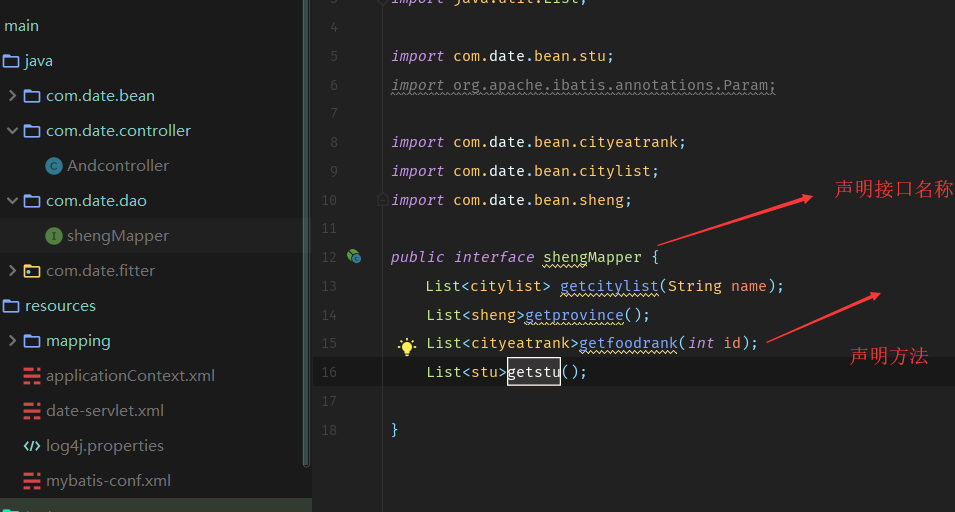Collapse the com.date.controller package
Viewport: 955px width, 512px height.
12,130
